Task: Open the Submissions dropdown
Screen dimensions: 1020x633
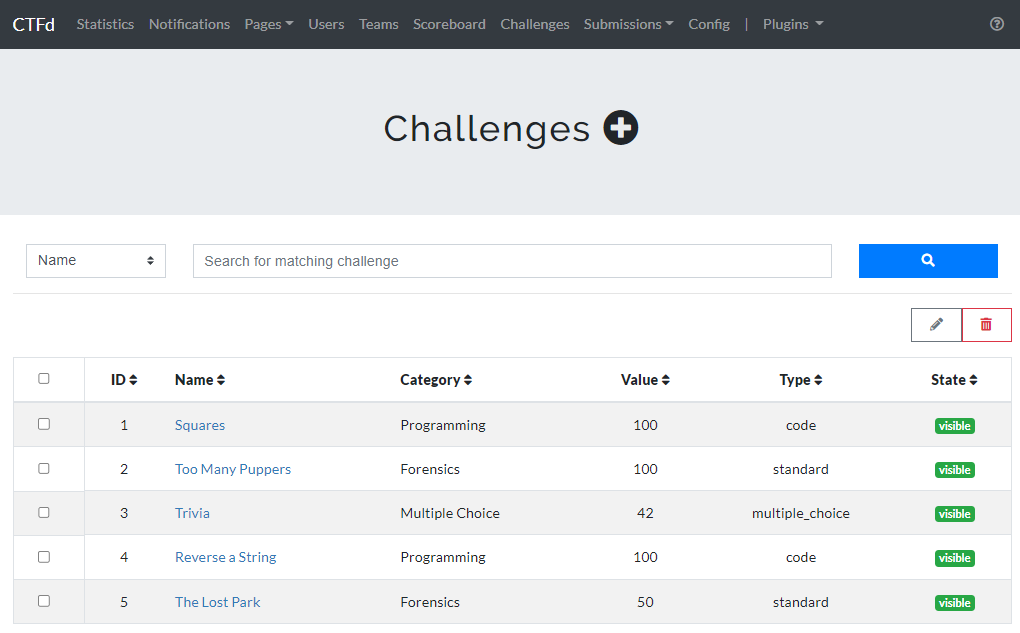Action: click(x=628, y=24)
